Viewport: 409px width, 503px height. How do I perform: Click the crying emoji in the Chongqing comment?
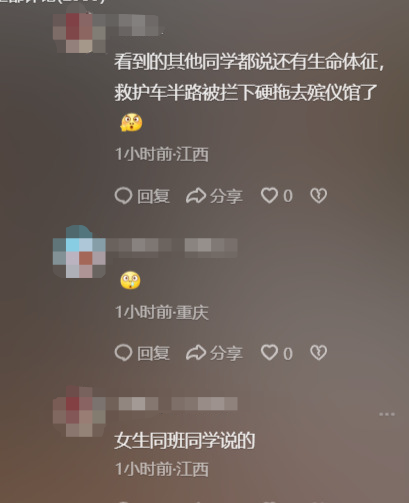pyautogui.click(x=130, y=280)
